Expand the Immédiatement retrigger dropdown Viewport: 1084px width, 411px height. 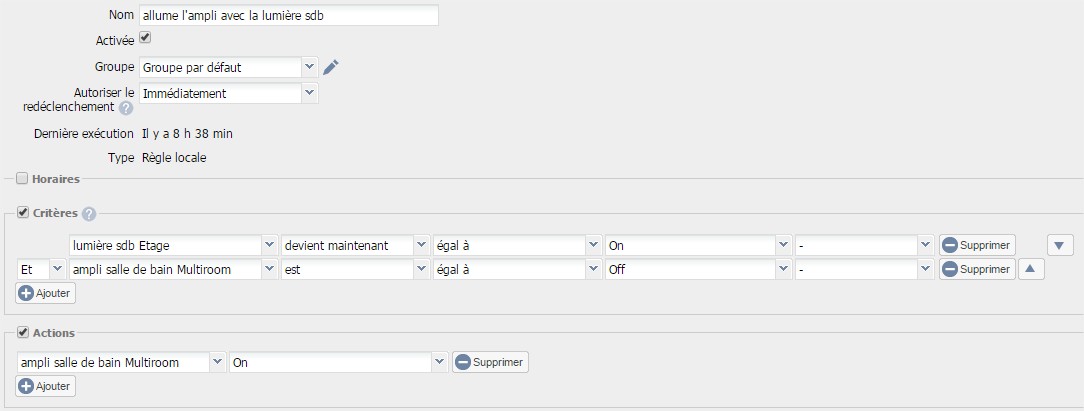(229, 93)
